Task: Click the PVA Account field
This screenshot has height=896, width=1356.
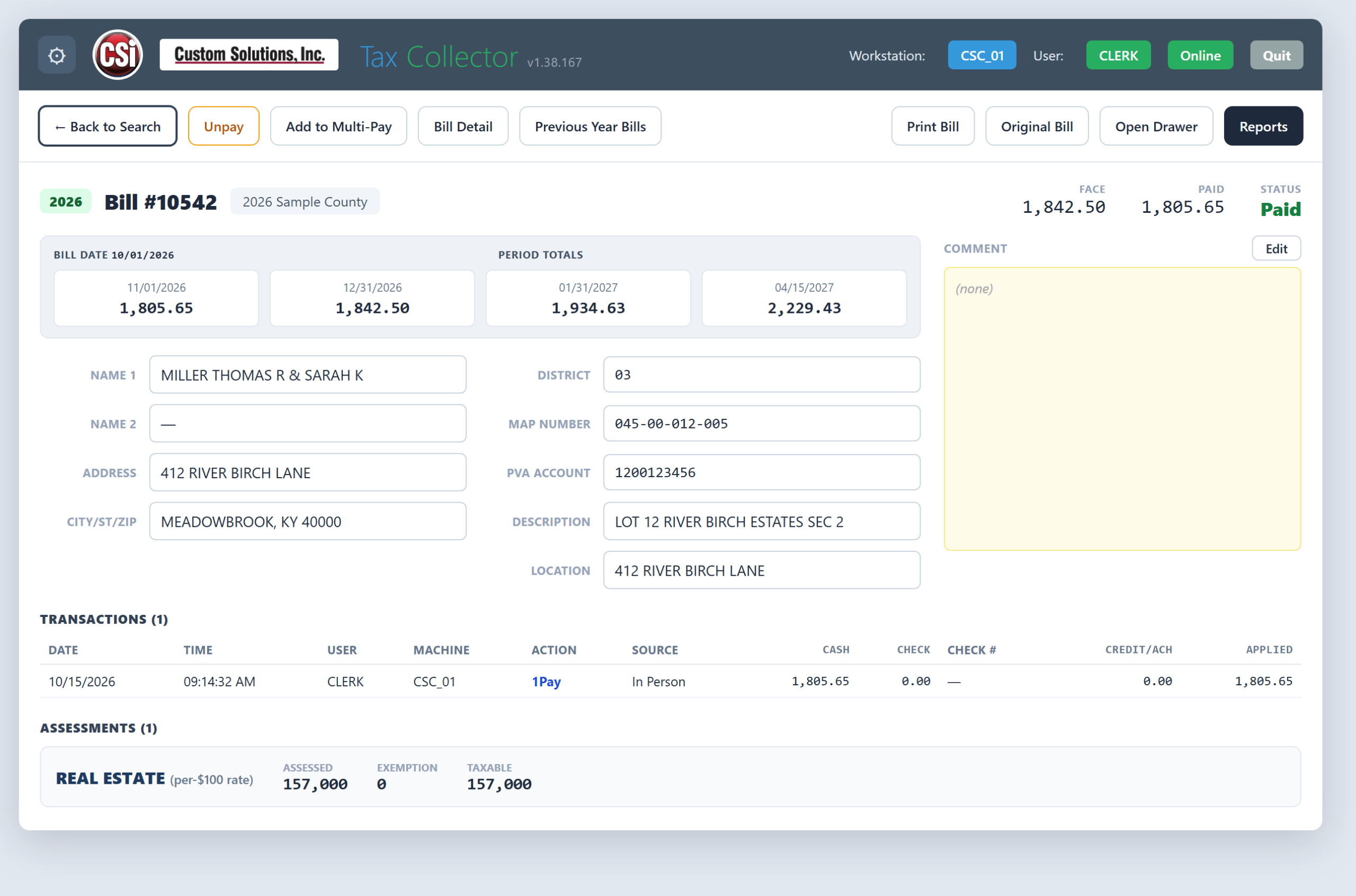Action: 762,472
